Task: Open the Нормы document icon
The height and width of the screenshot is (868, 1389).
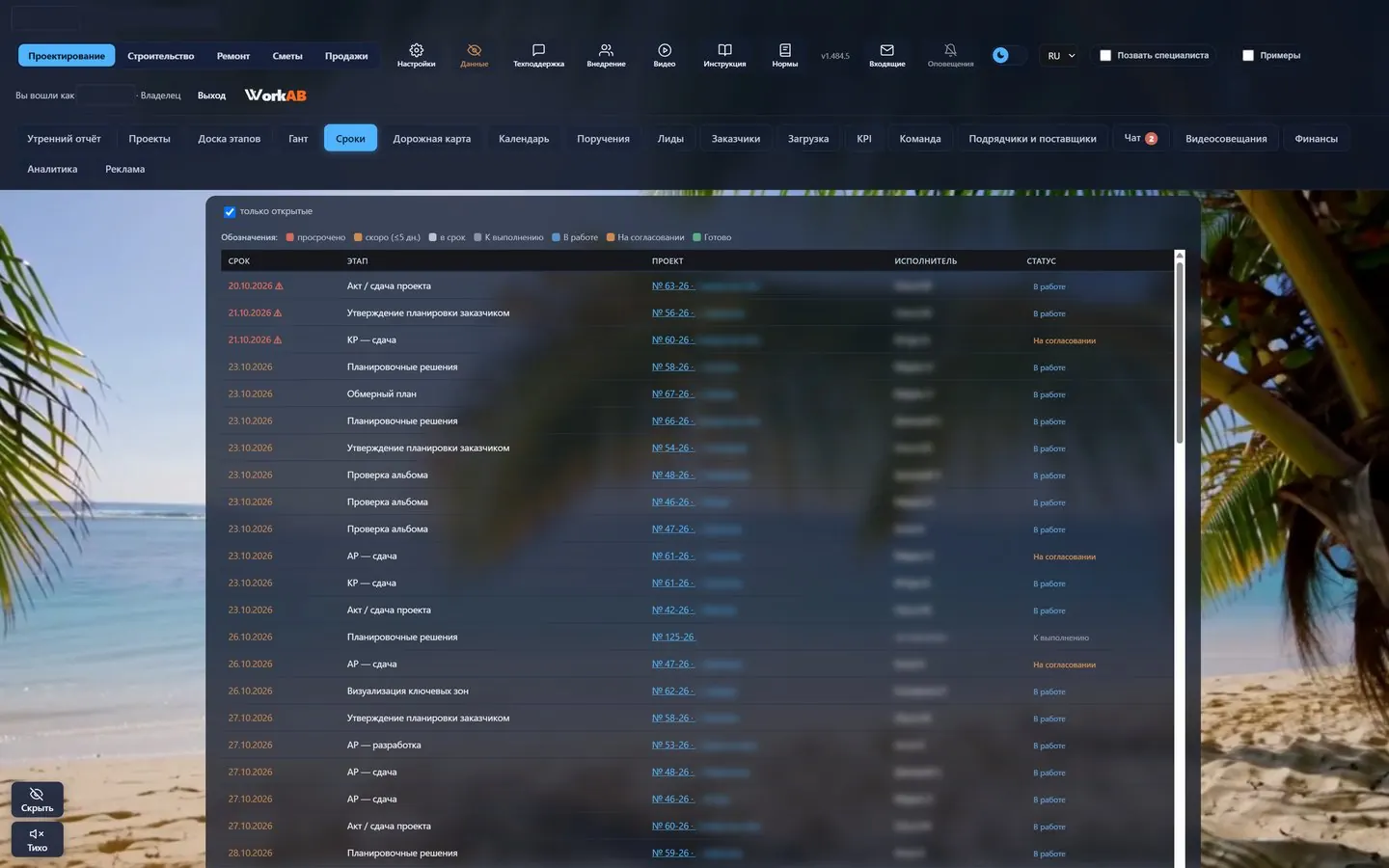Action: pos(784,50)
